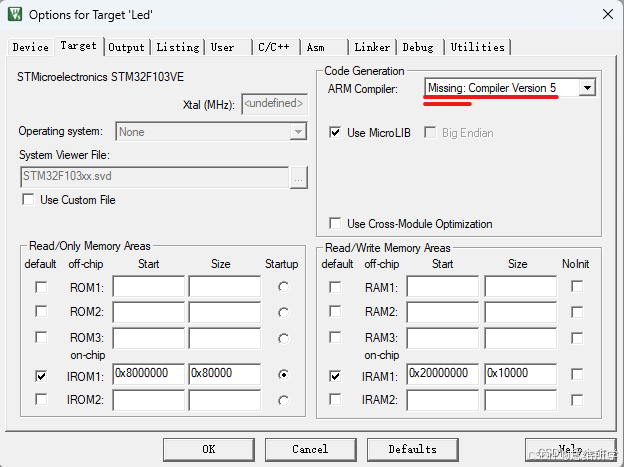Switch to the Device tab

tap(31, 47)
